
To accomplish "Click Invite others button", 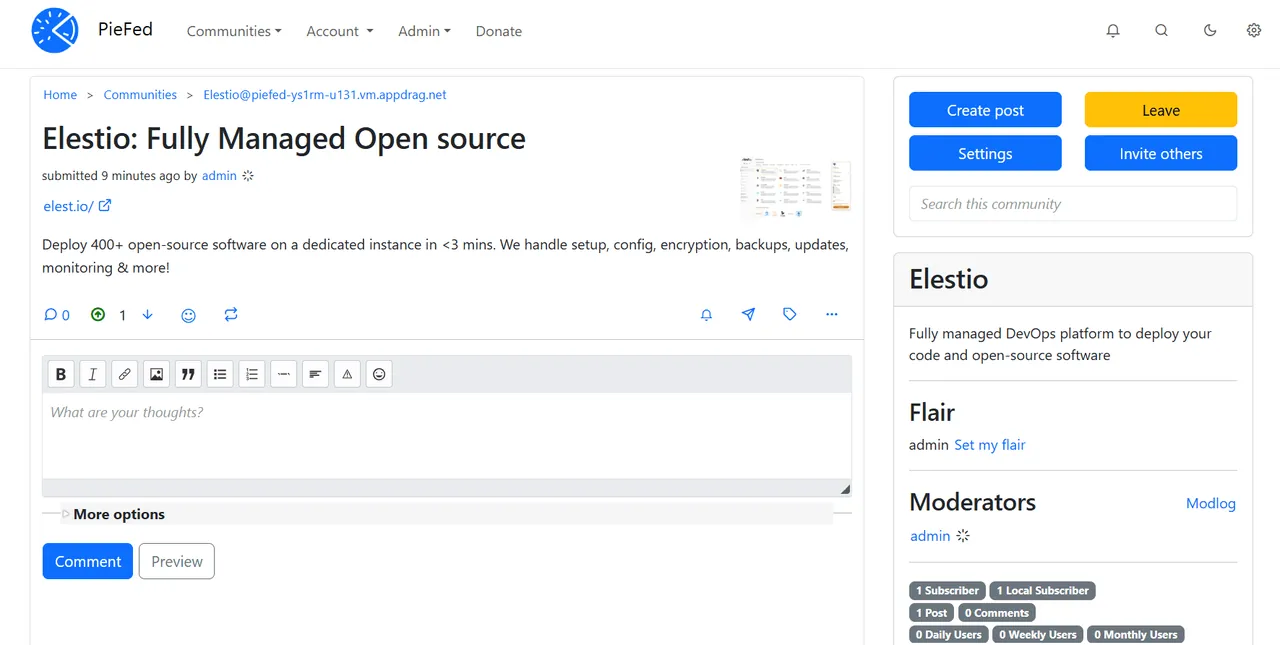I will click(x=1161, y=153).
